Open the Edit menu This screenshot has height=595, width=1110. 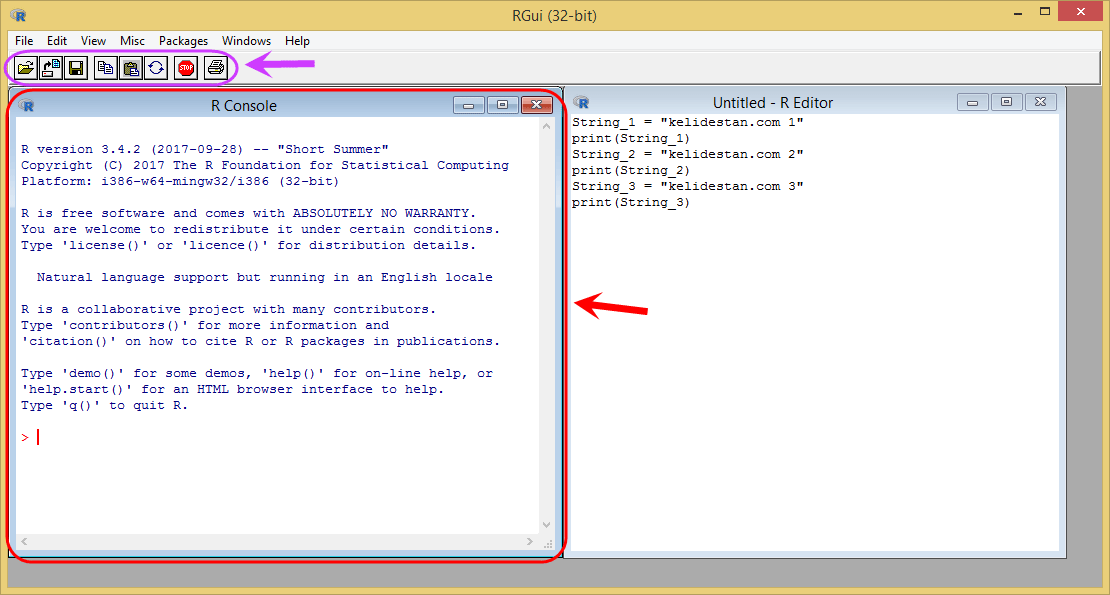(x=57, y=41)
